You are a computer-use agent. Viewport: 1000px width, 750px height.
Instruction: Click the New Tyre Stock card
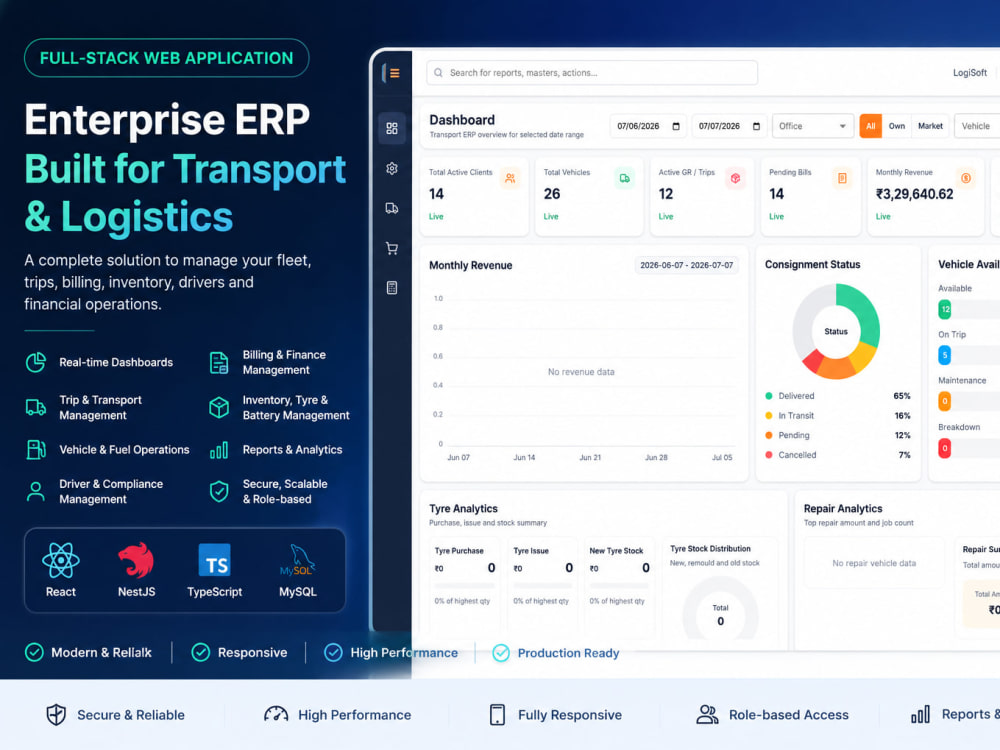619,587
